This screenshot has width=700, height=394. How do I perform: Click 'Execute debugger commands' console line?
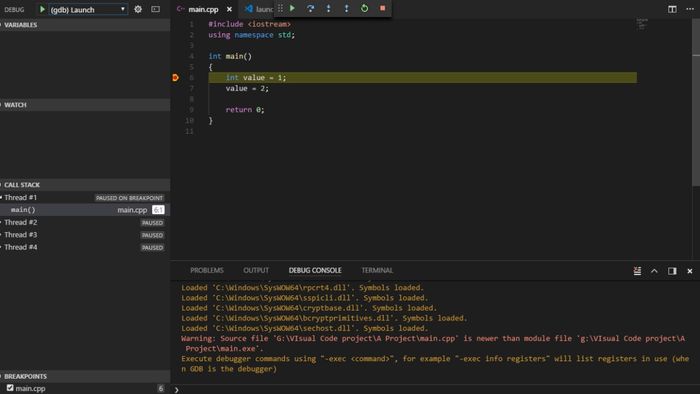click(x=435, y=364)
